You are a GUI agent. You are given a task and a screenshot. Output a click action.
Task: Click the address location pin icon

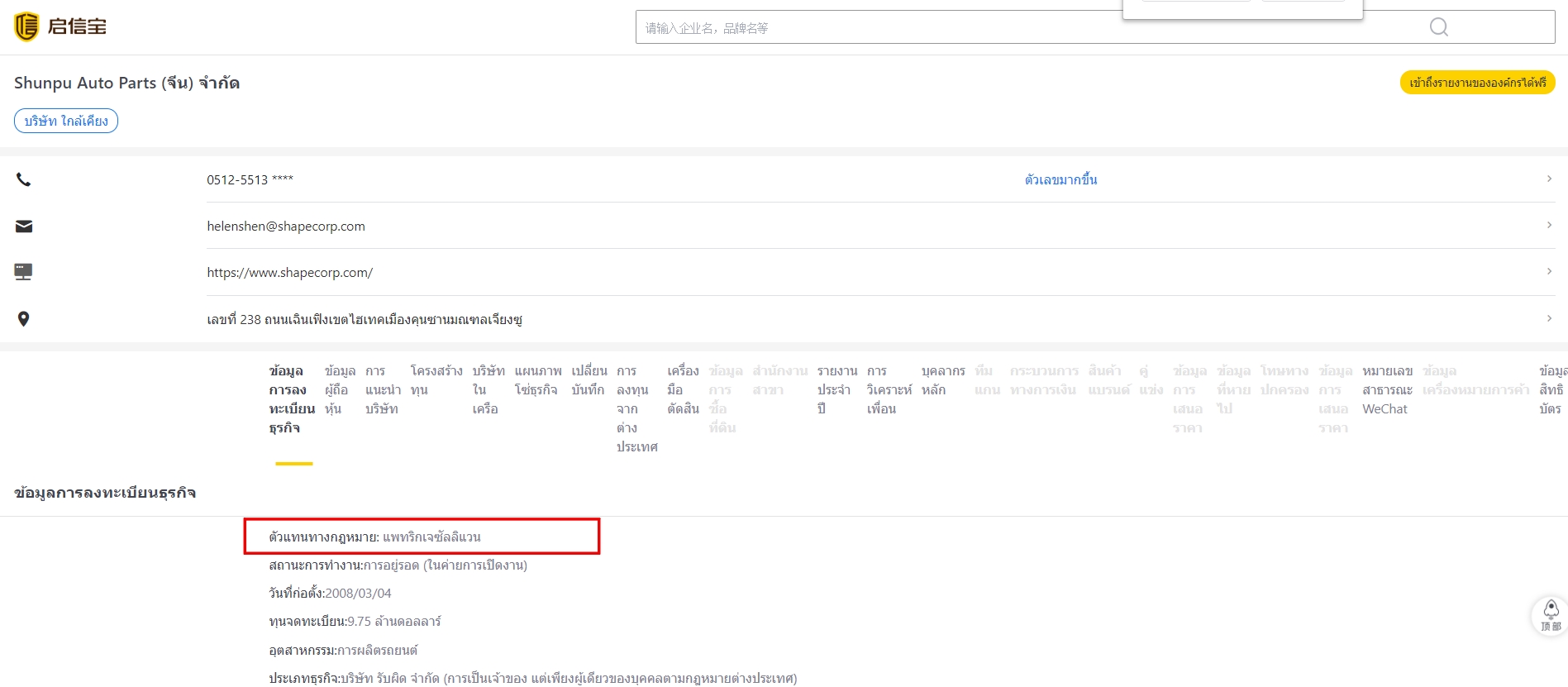tap(24, 319)
